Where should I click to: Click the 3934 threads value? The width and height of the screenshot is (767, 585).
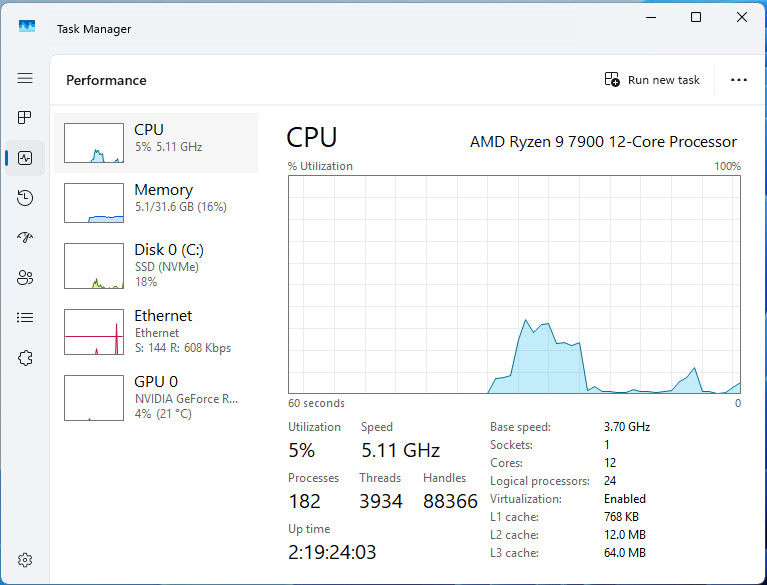tap(381, 501)
